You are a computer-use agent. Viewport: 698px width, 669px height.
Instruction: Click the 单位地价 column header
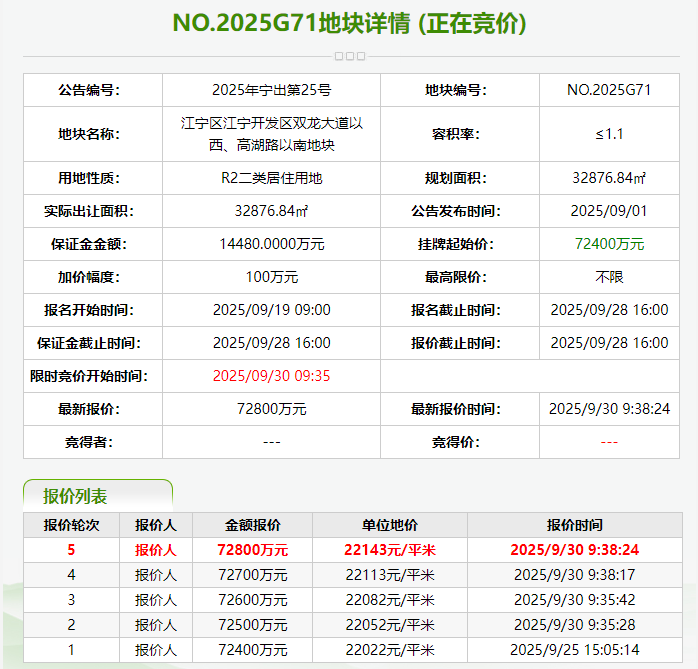click(x=389, y=525)
